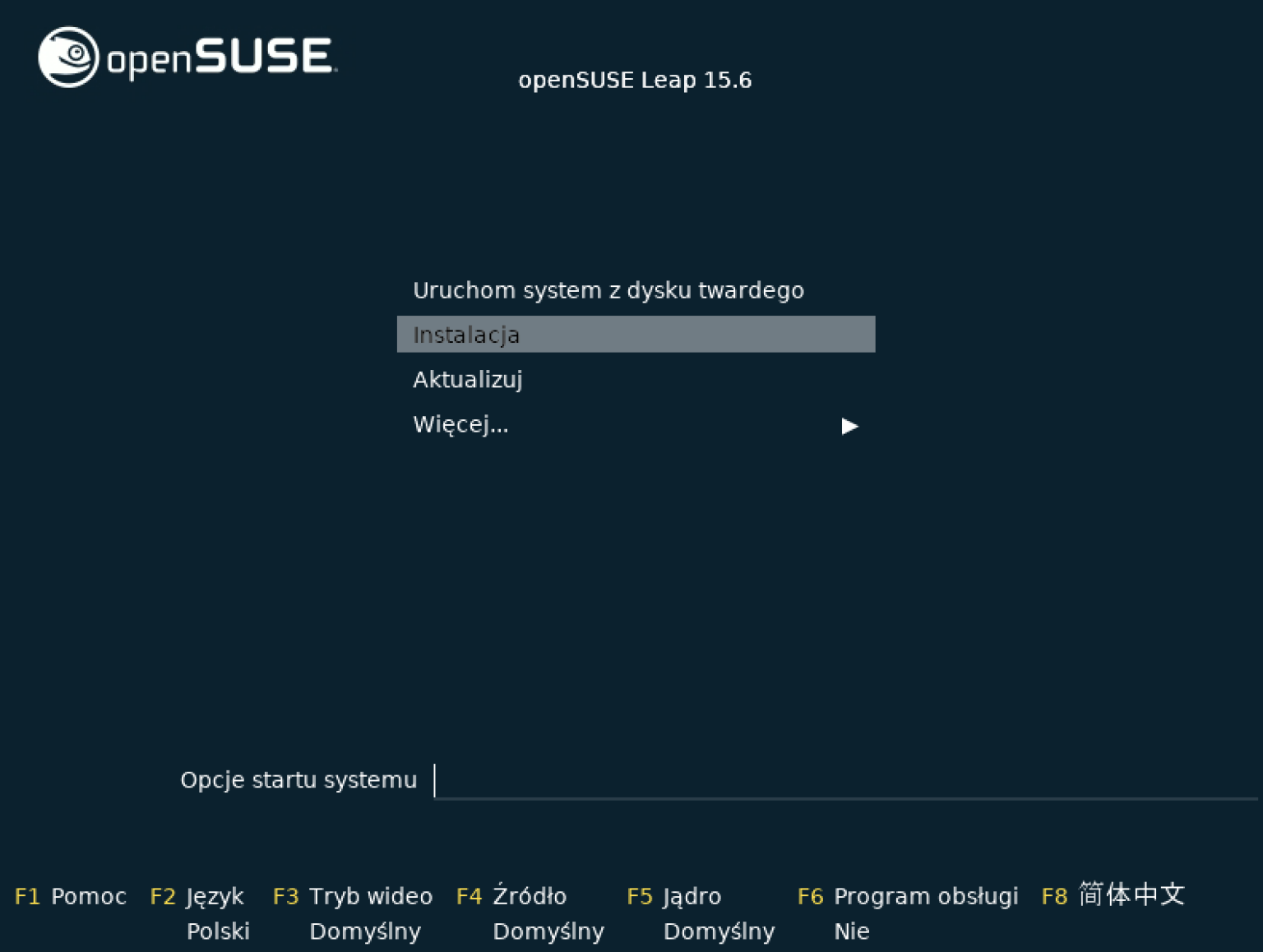Click the Opcje startu systemu input field
This screenshot has height=952, width=1263.
point(846,780)
